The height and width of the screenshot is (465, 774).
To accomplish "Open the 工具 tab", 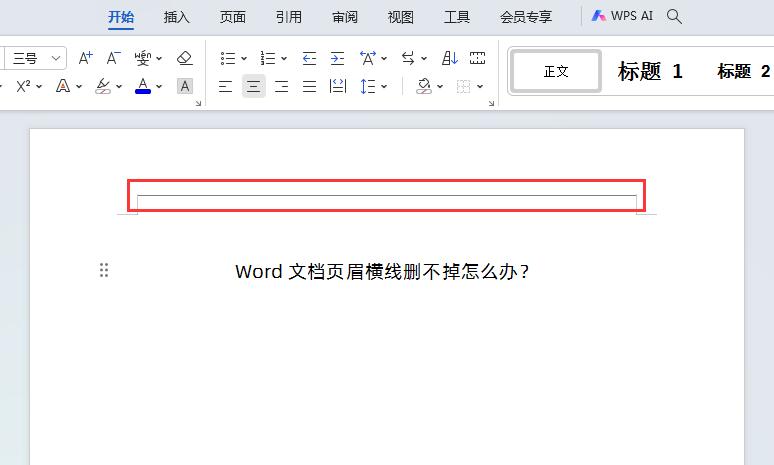I will pos(457,17).
